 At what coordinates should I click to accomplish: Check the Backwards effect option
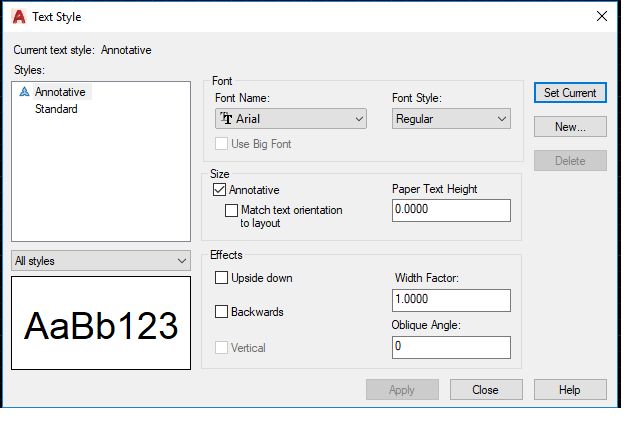tap(222, 312)
